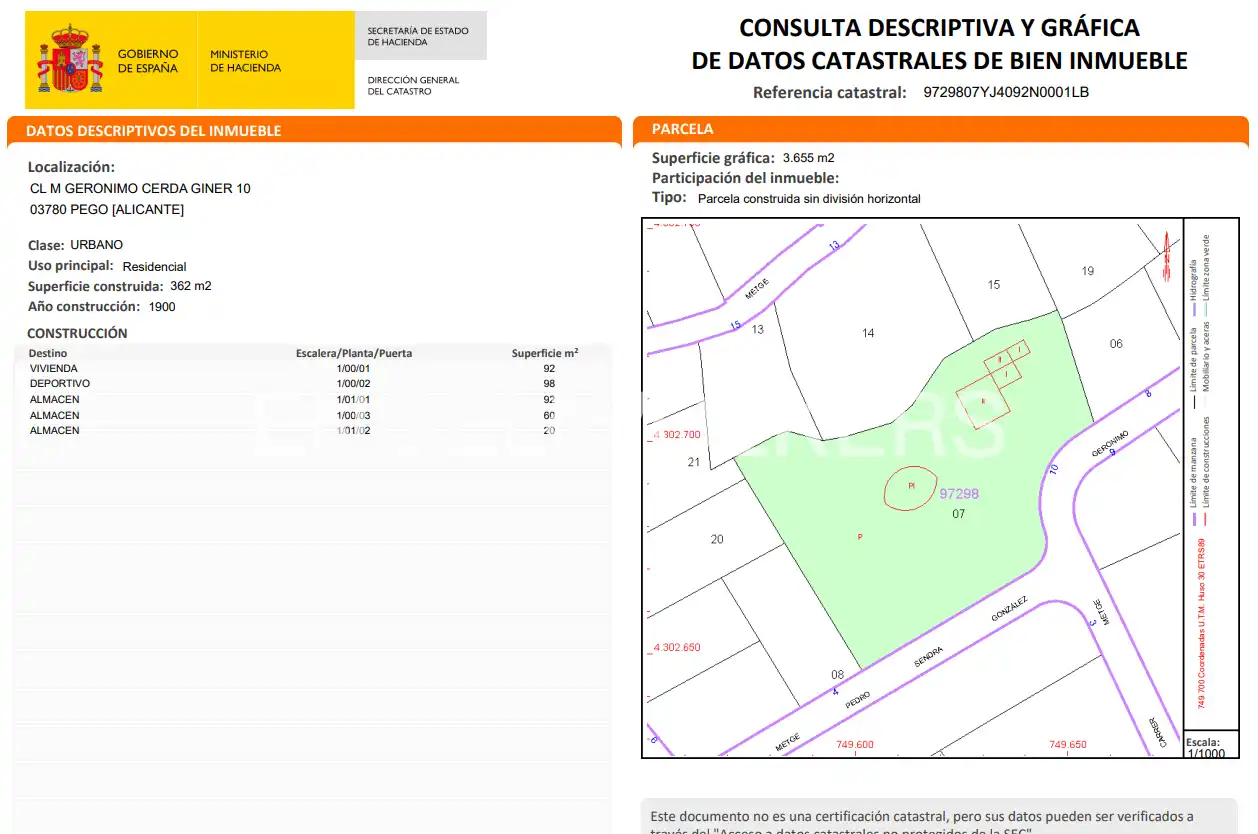
Task: Click coordinate label '749,600' at map bottom
Action: pos(854,745)
